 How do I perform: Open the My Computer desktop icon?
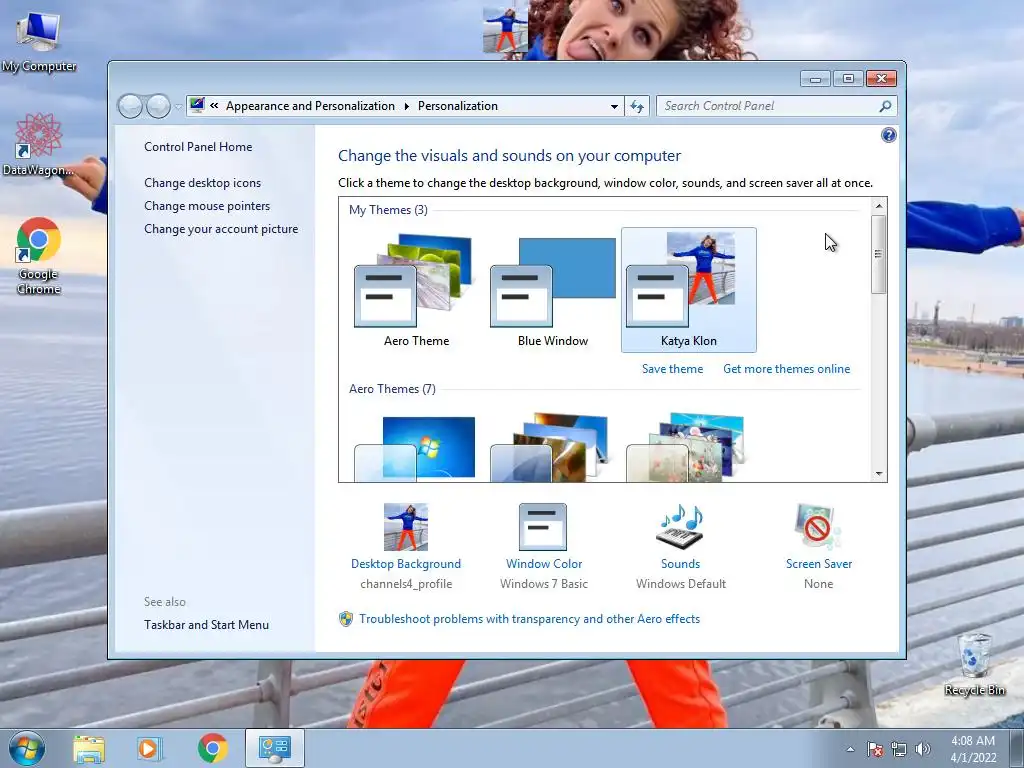[38, 42]
